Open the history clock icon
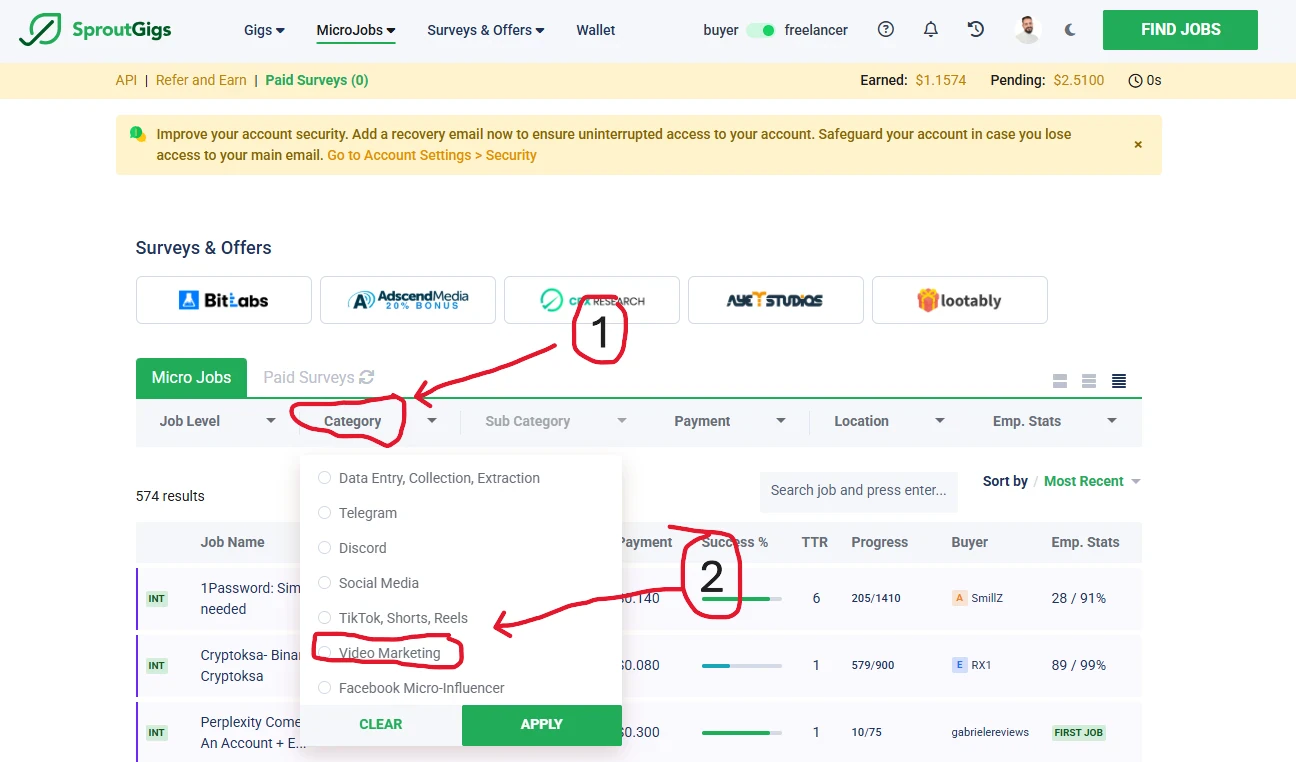Viewport: 1296px width, 762px height. pyautogui.click(x=976, y=30)
